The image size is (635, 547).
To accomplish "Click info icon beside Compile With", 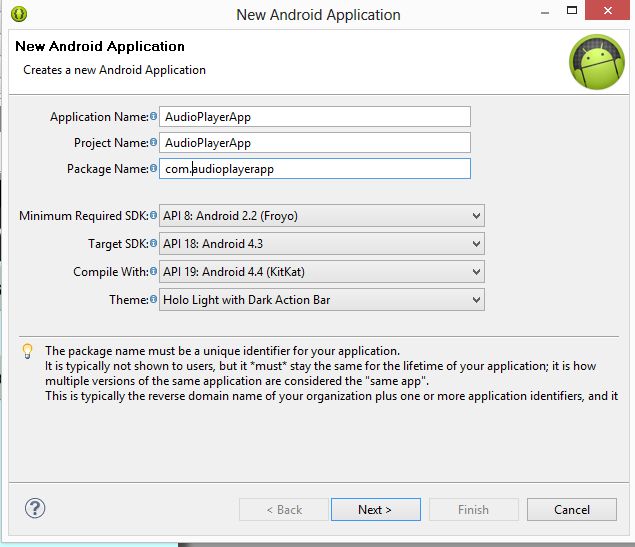I will [153, 272].
